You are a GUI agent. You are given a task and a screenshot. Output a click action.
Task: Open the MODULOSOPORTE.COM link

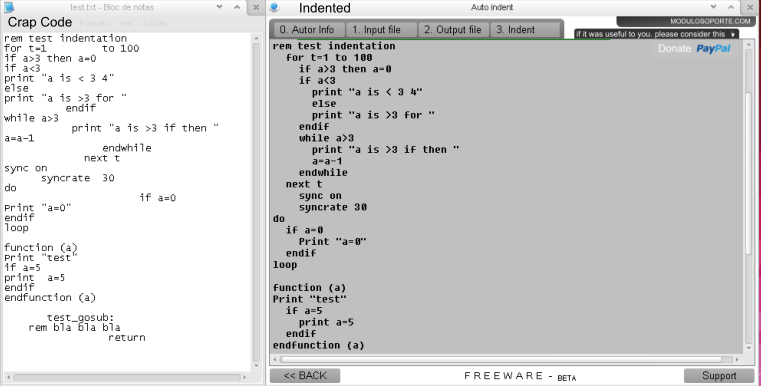tap(710, 21)
